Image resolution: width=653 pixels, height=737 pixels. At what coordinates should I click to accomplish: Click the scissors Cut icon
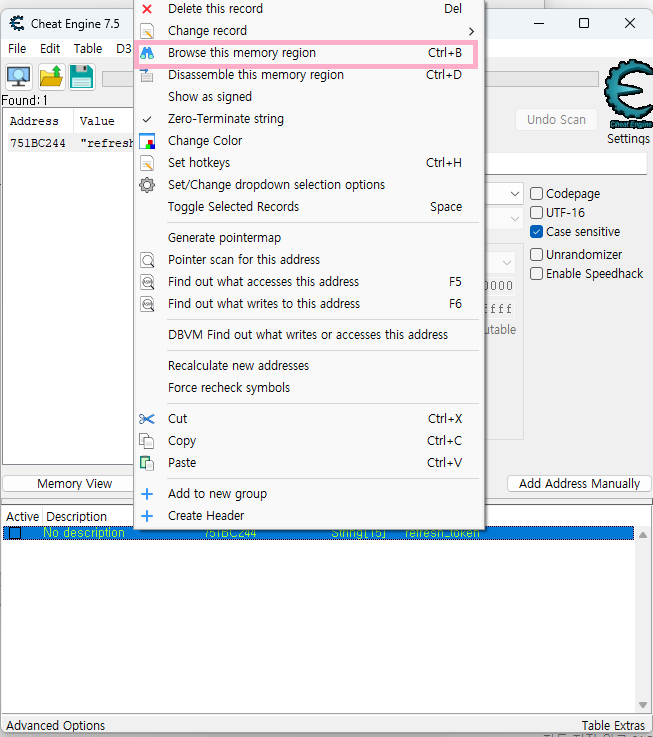pos(147,419)
